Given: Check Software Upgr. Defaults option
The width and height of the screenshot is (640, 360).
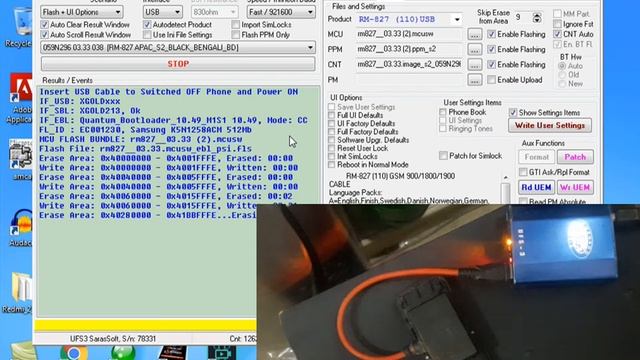Looking at the screenshot, I should (331, 140).
